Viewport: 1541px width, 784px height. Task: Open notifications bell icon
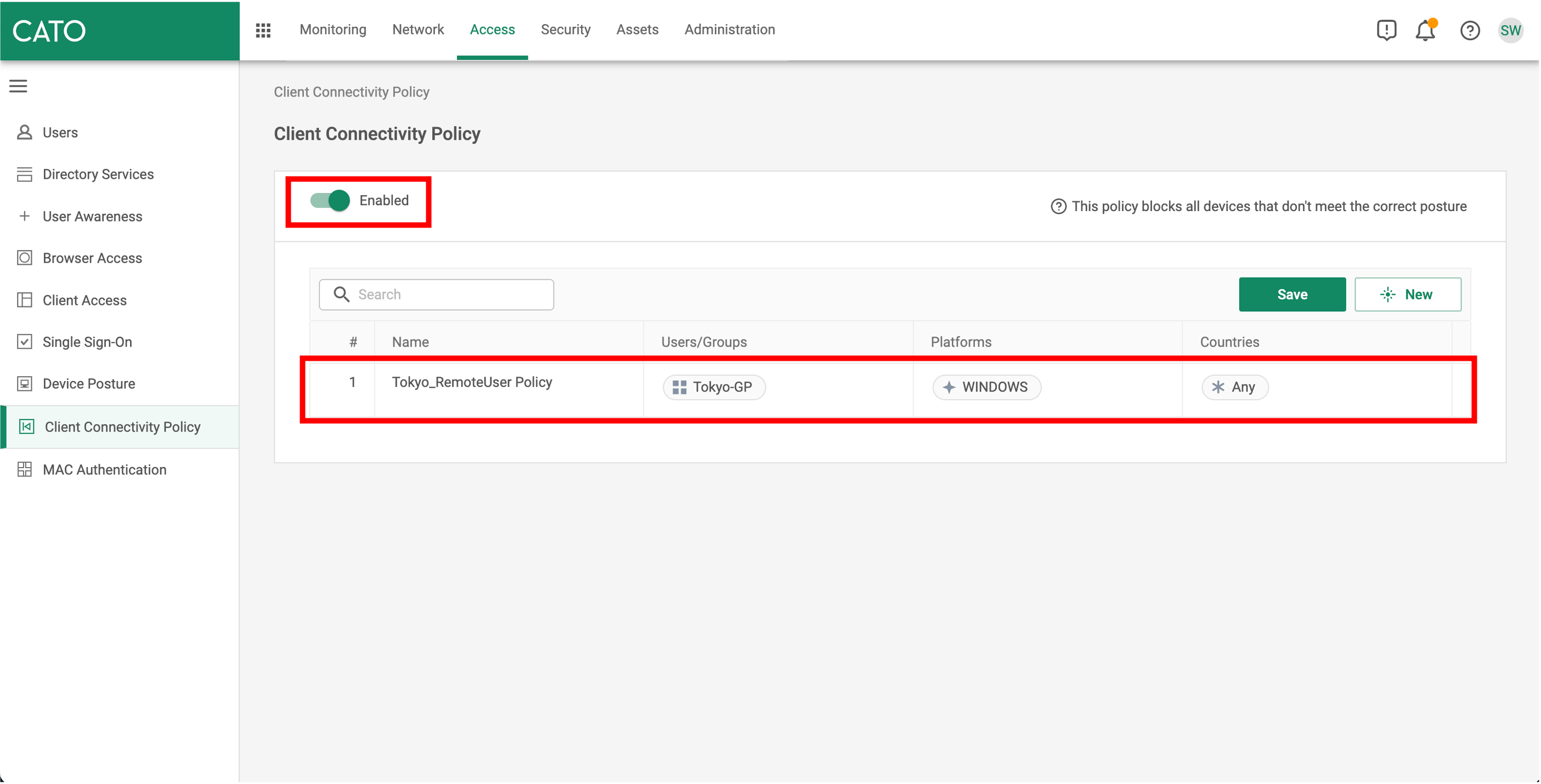[x=1426, y=30]
